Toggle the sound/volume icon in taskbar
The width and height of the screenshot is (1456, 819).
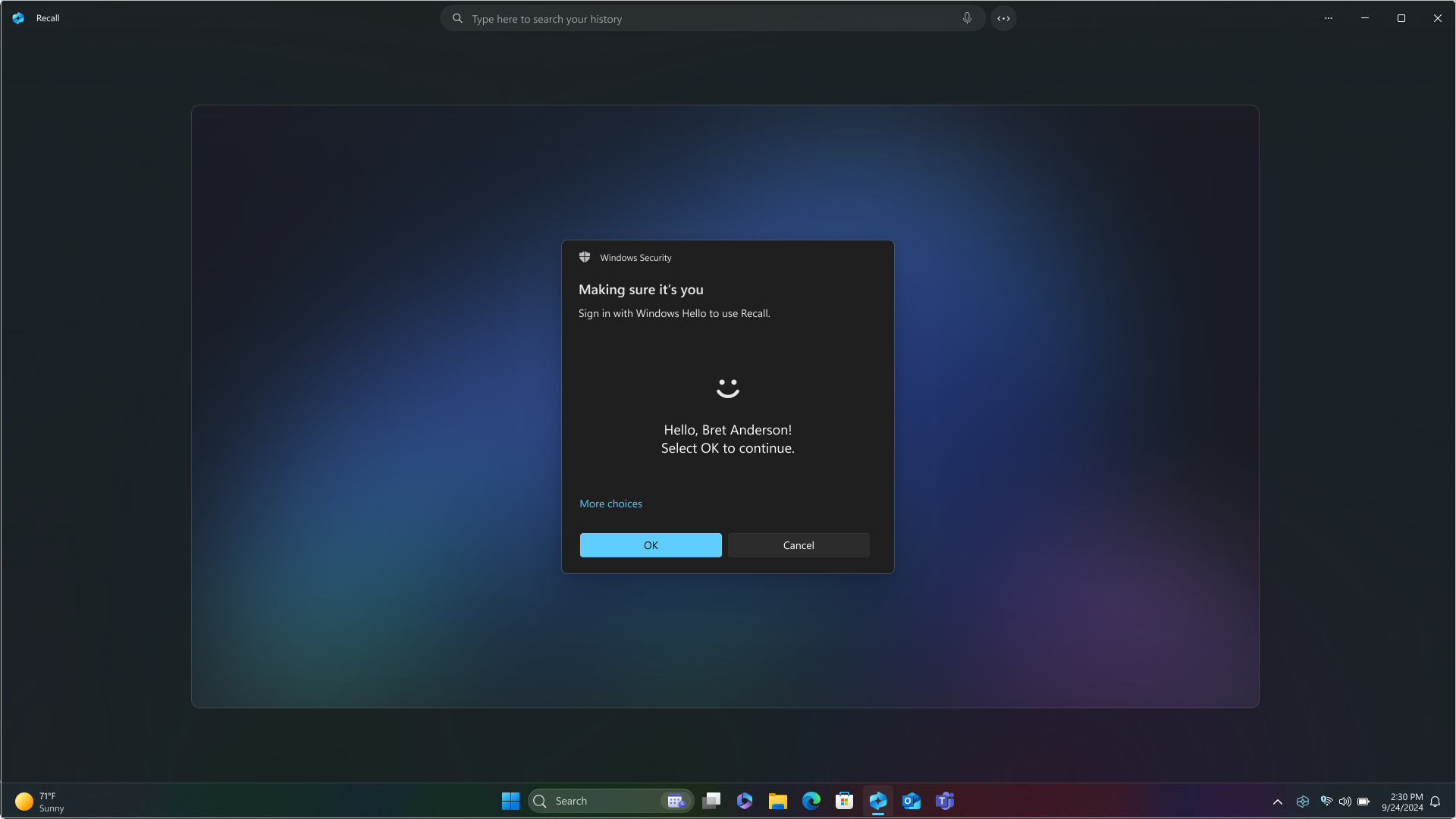click(x=1345, y=801)
